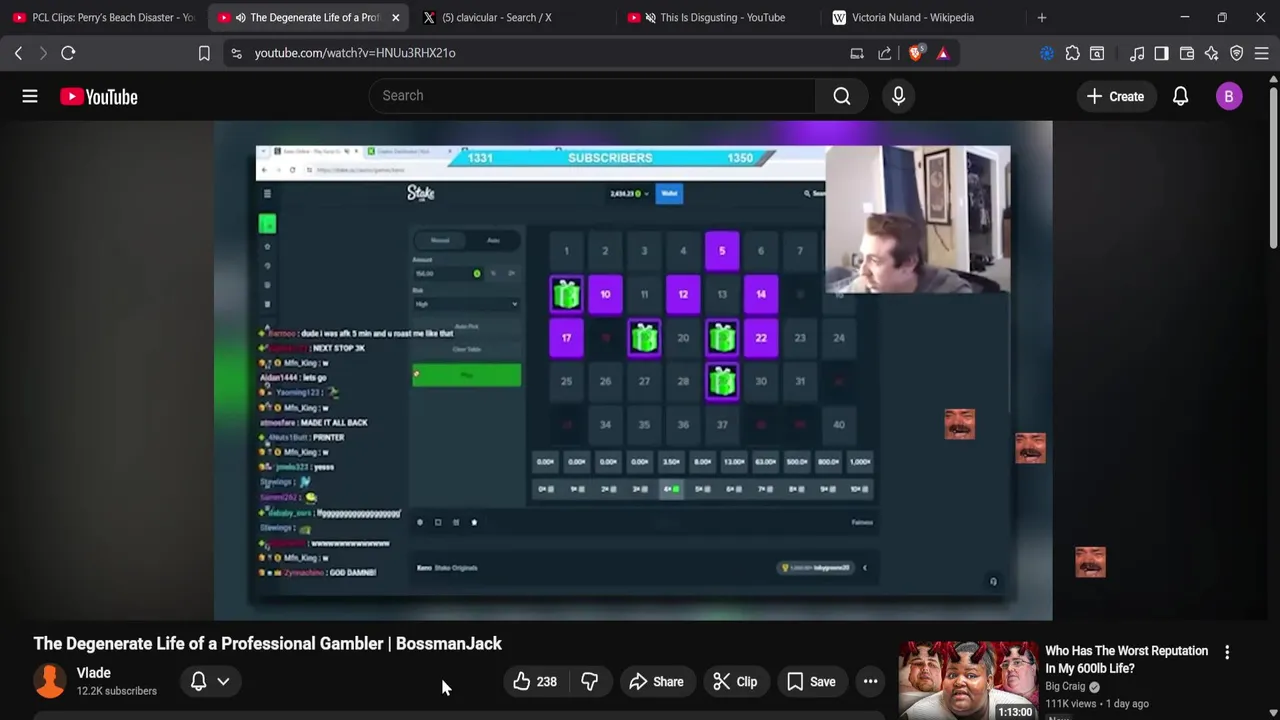1280x720 pixels.
Task: Open more actions three-dot menu under video
Action: click(871, 682)
